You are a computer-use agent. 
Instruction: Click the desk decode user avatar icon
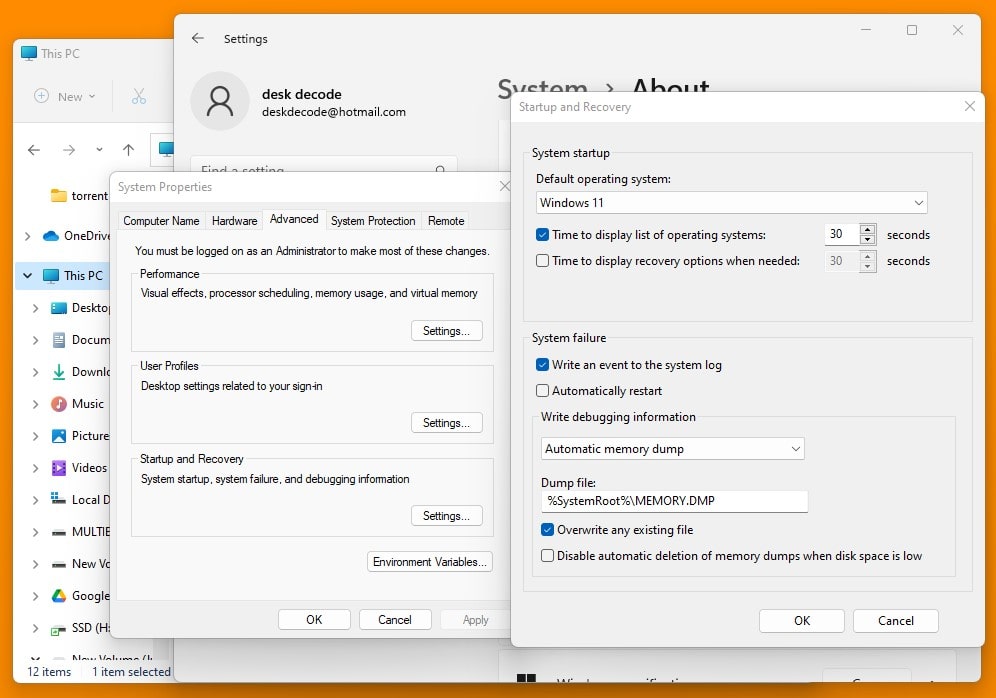tap(219, 101)
